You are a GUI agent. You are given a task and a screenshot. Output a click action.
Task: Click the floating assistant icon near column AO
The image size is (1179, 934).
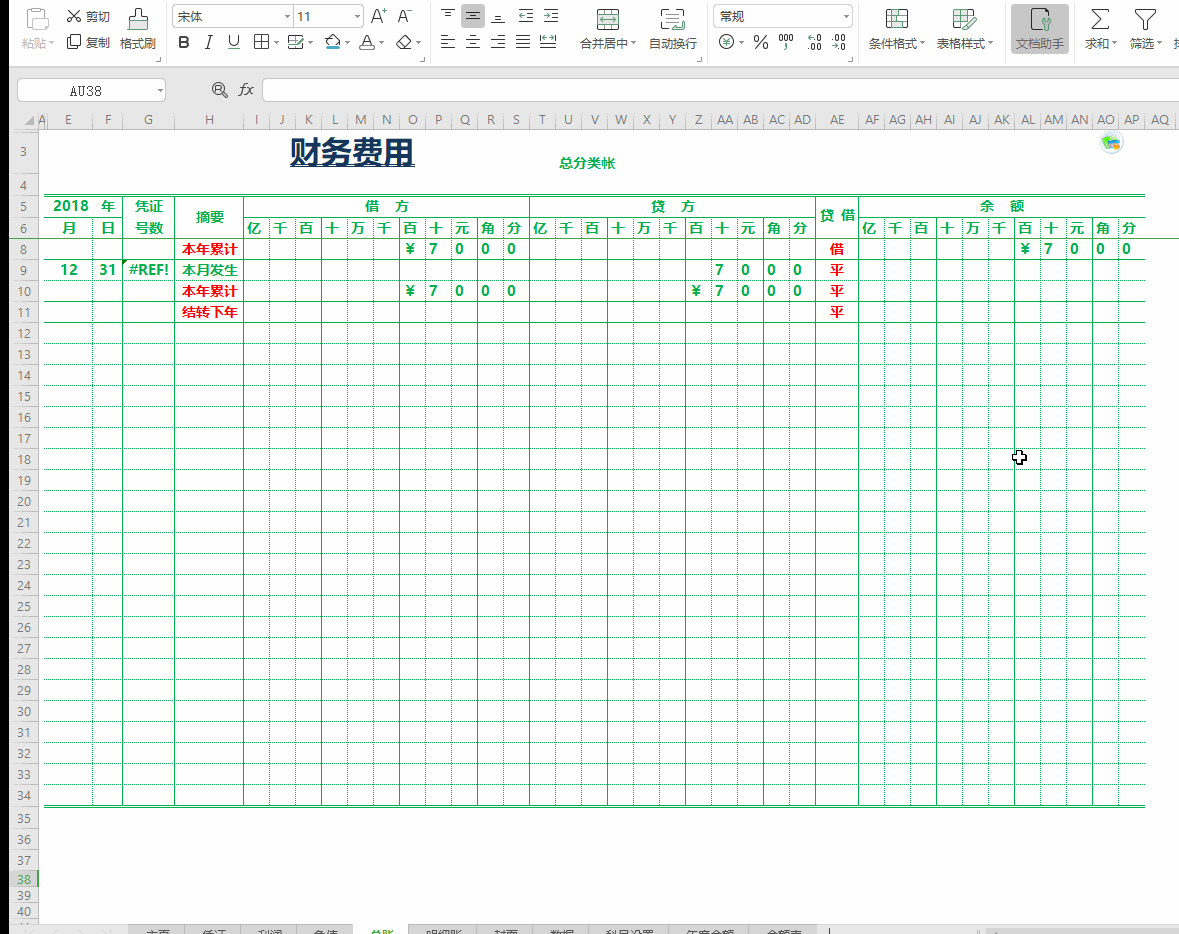click(1111, 142)
